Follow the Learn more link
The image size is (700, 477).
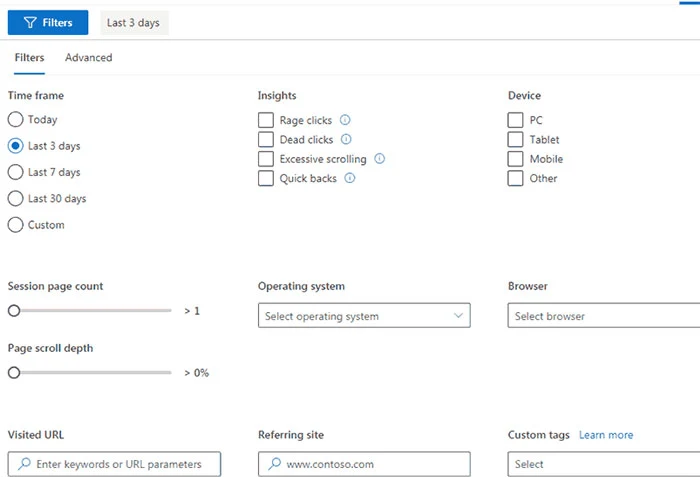pyautogui.click(x=606, y=435)
